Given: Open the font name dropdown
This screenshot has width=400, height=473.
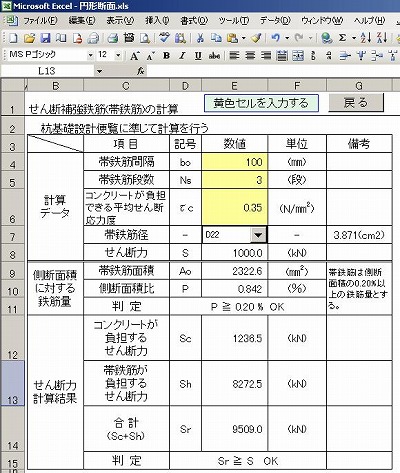Looking at the screenshot, I should pos(90,56).
